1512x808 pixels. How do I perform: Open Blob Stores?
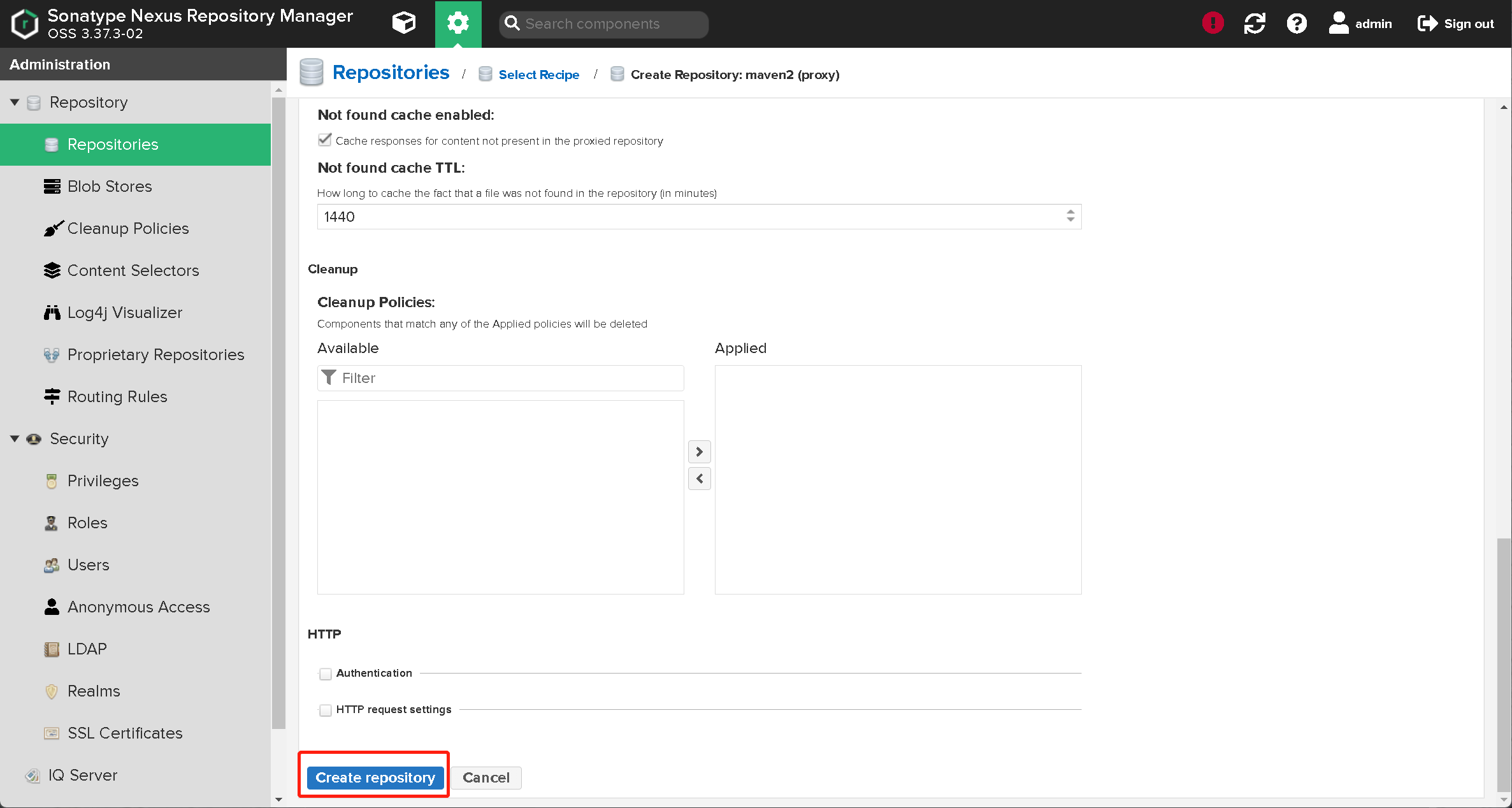(136, 186)
